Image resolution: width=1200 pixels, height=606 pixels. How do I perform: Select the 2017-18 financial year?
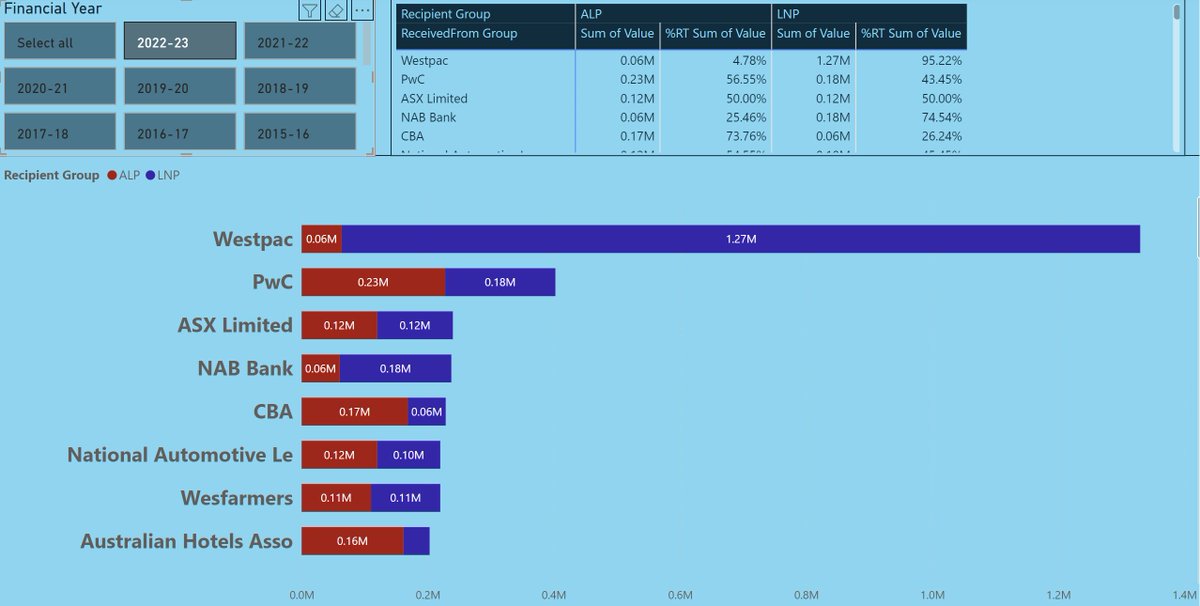point(59,132)
